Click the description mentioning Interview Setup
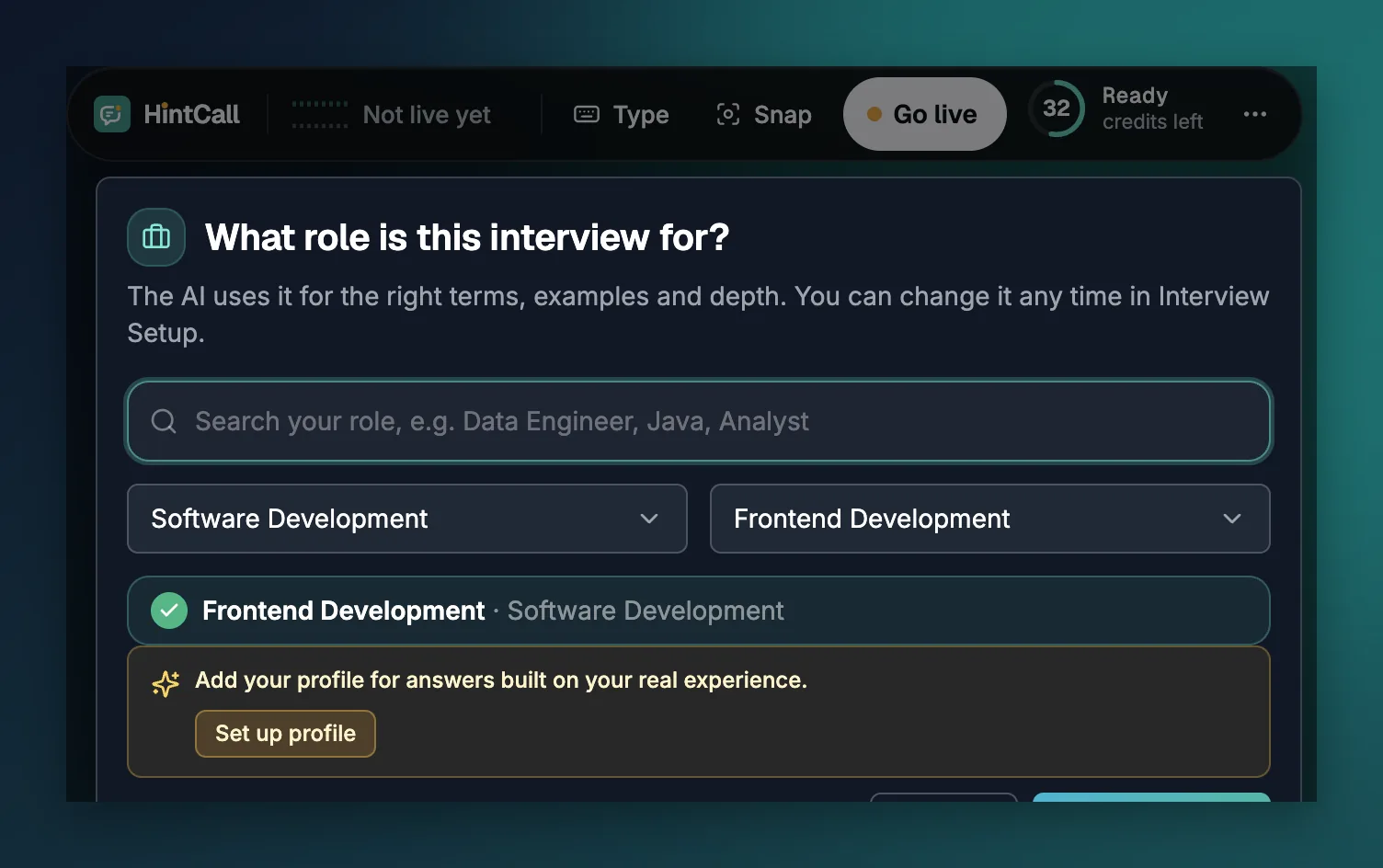Screen dimensions: 1383x868 point(699,314)
